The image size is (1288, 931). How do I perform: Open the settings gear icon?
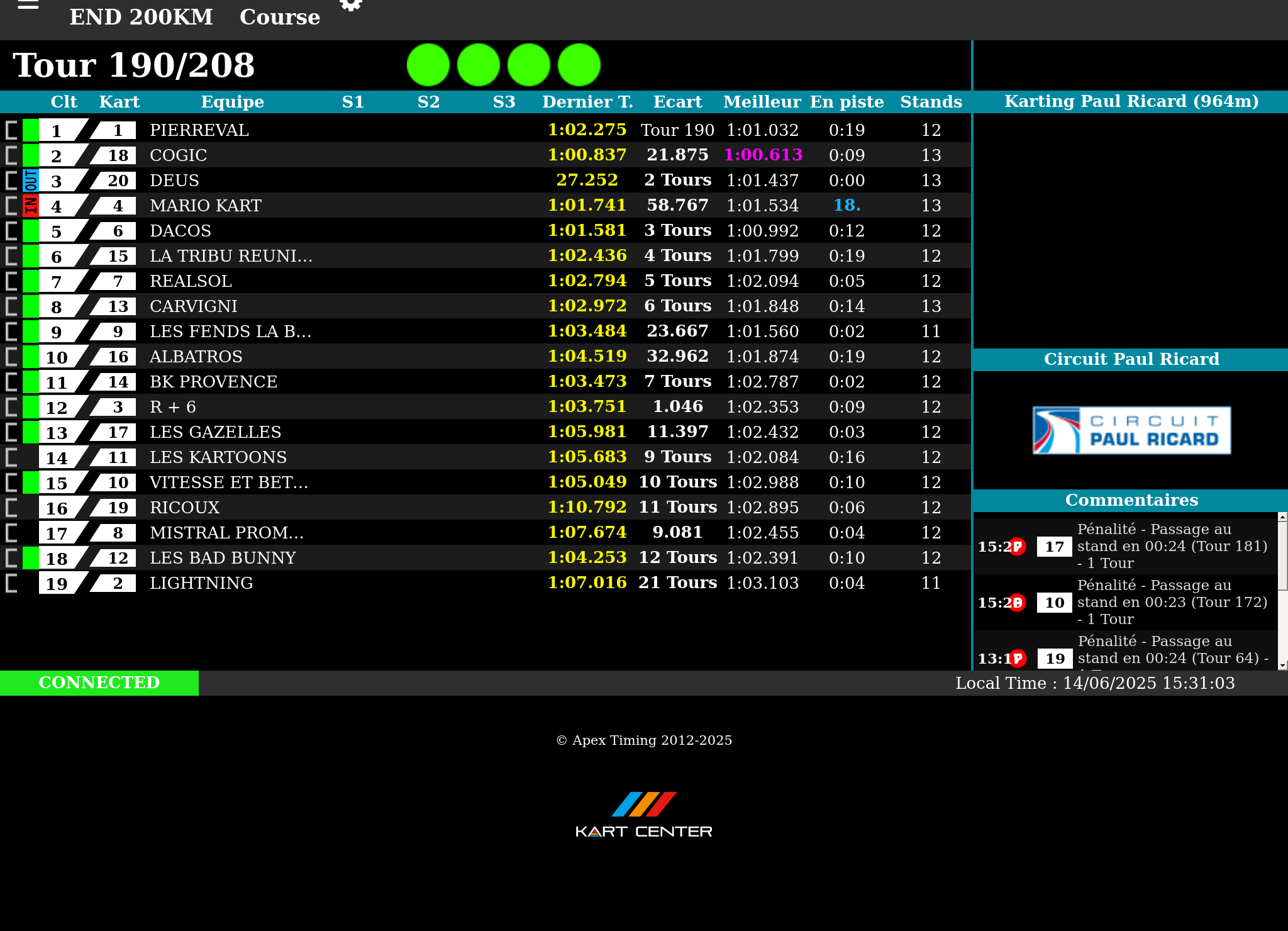tap(351, 5)
